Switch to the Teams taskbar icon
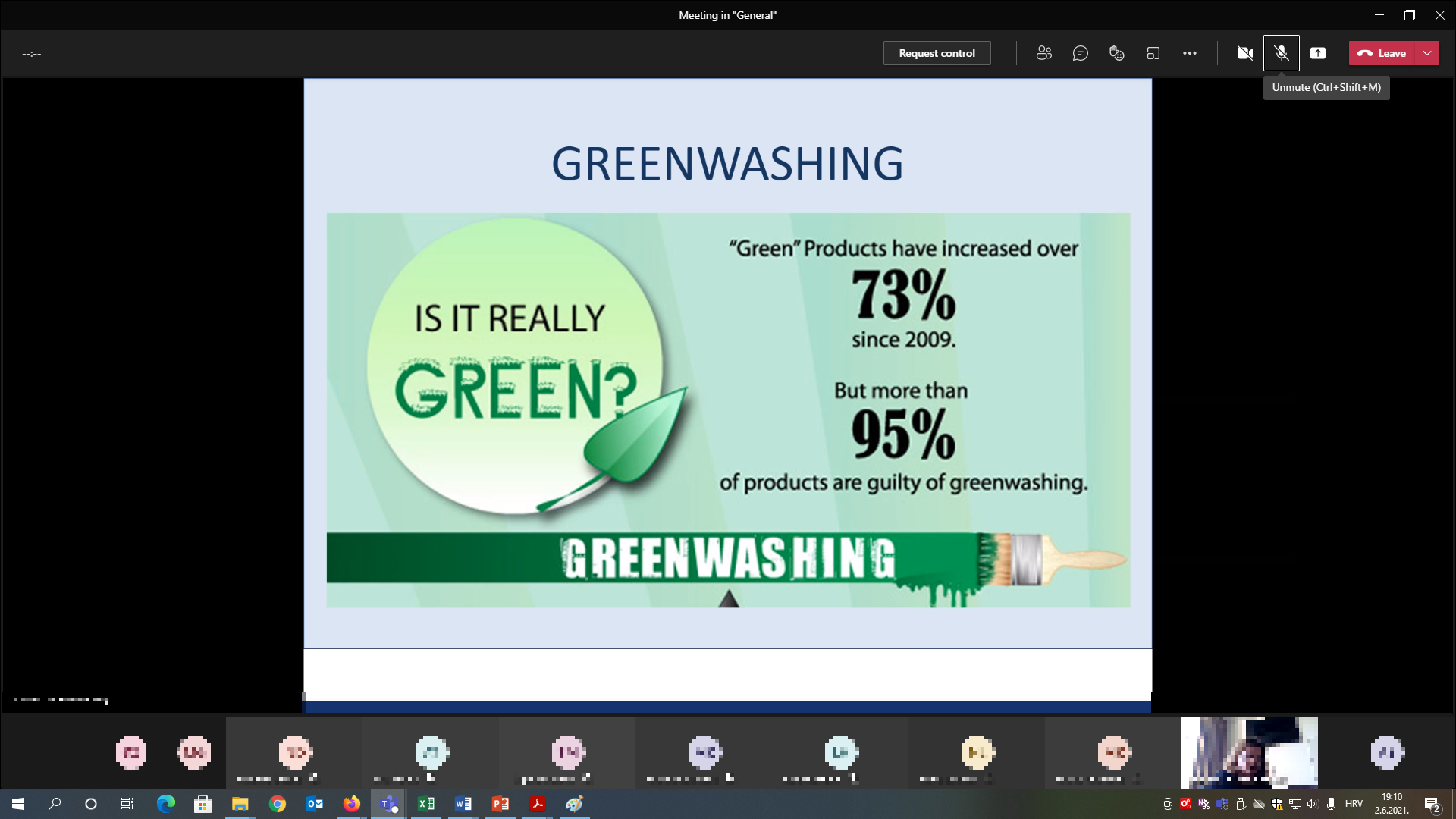The width and height of the screenshot is (1456, 819). tap(389, 804)
